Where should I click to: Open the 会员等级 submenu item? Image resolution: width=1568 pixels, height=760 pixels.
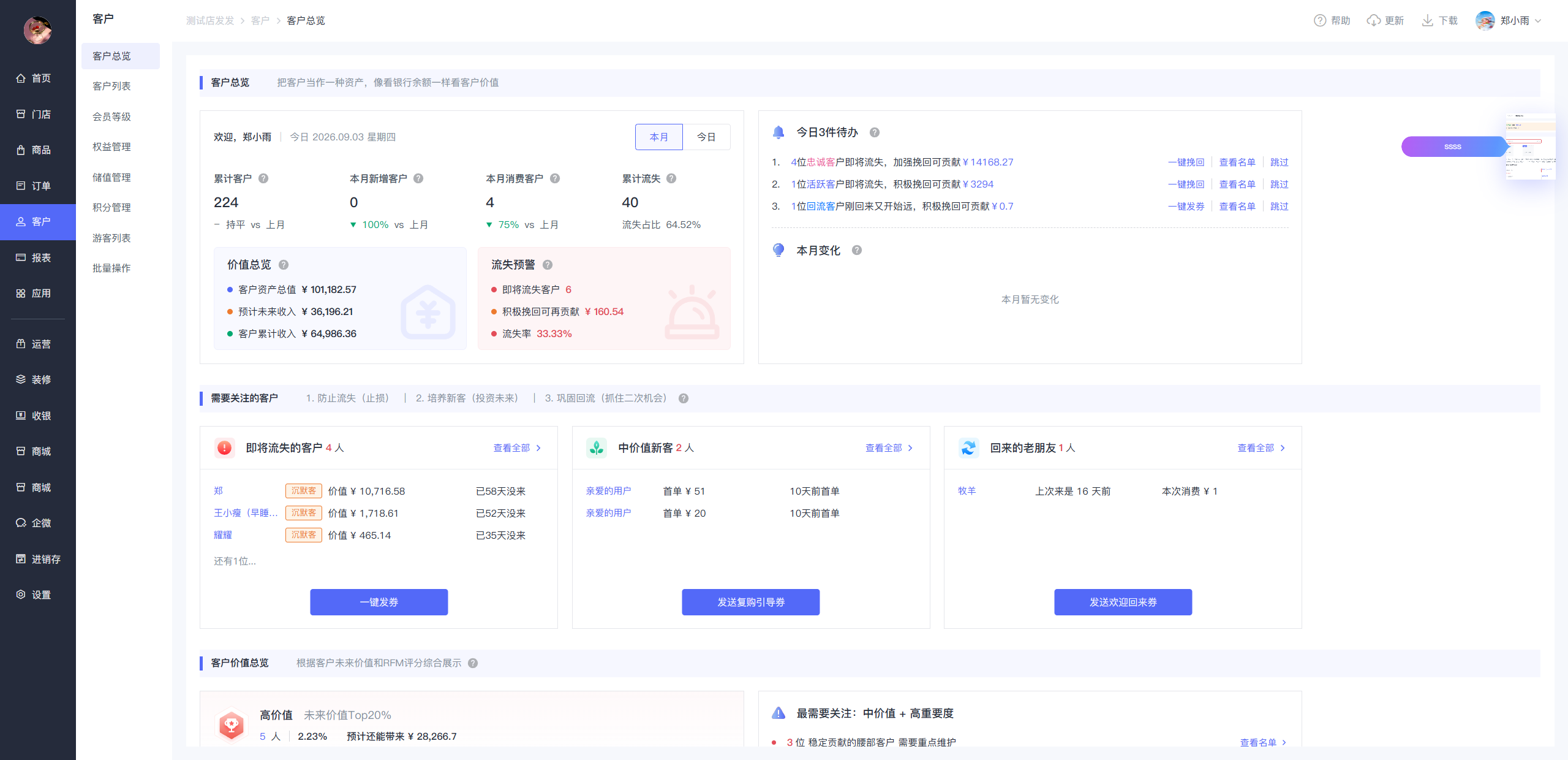pyautogui.click(x=111, y=116)
